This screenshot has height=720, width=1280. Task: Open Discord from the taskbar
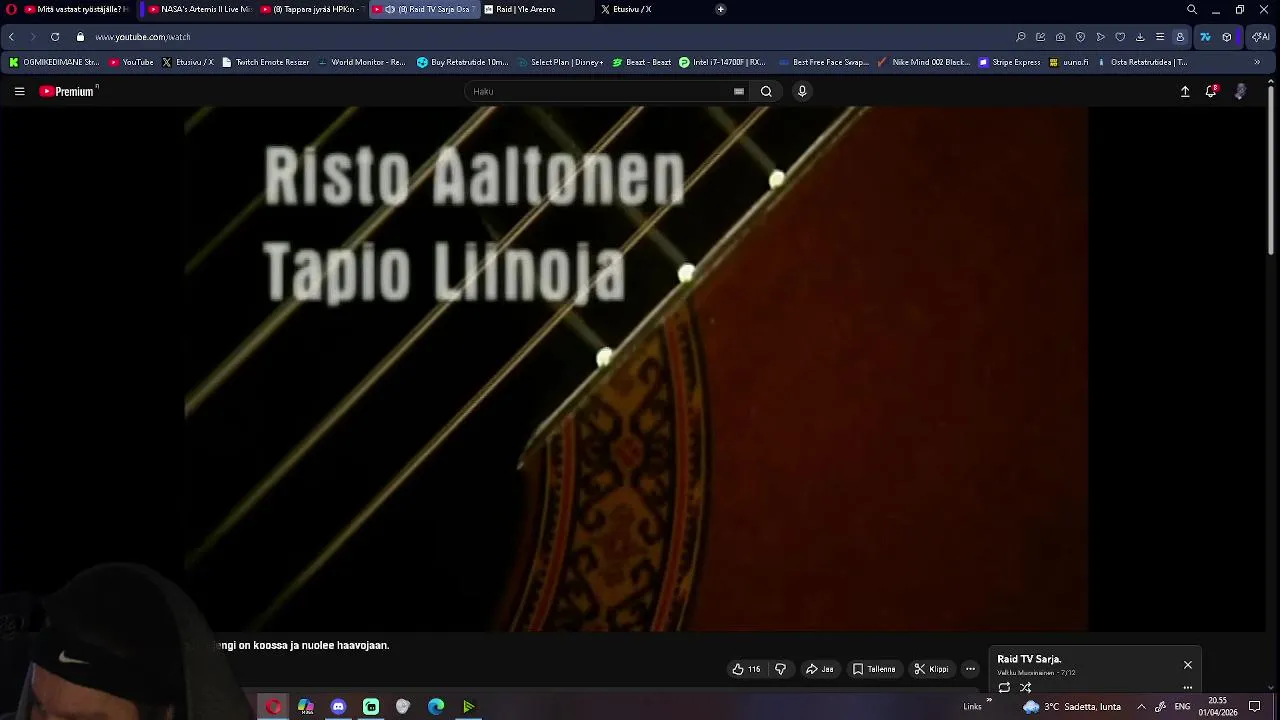click(x=338, y=707)
